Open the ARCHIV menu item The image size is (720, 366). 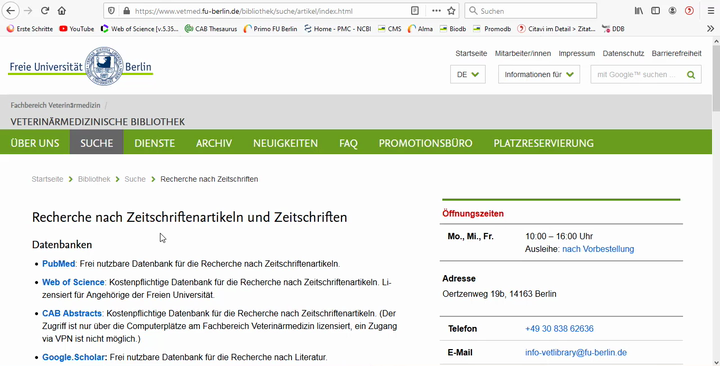point(214,143)
